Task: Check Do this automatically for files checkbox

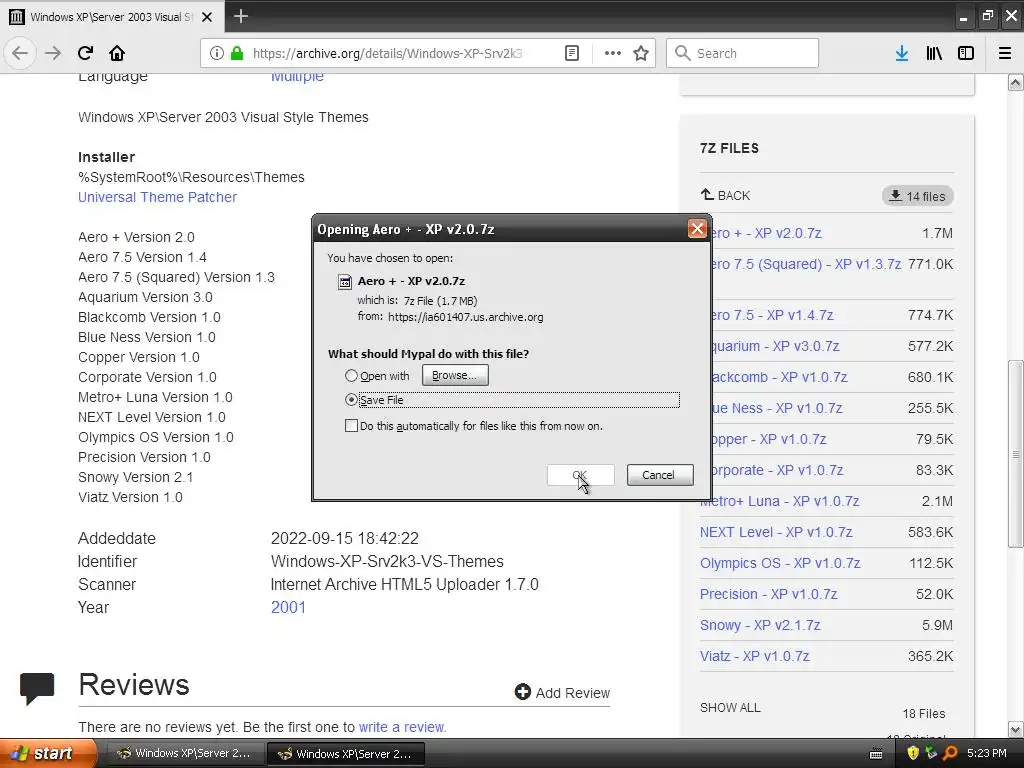Action: point(351,426)
